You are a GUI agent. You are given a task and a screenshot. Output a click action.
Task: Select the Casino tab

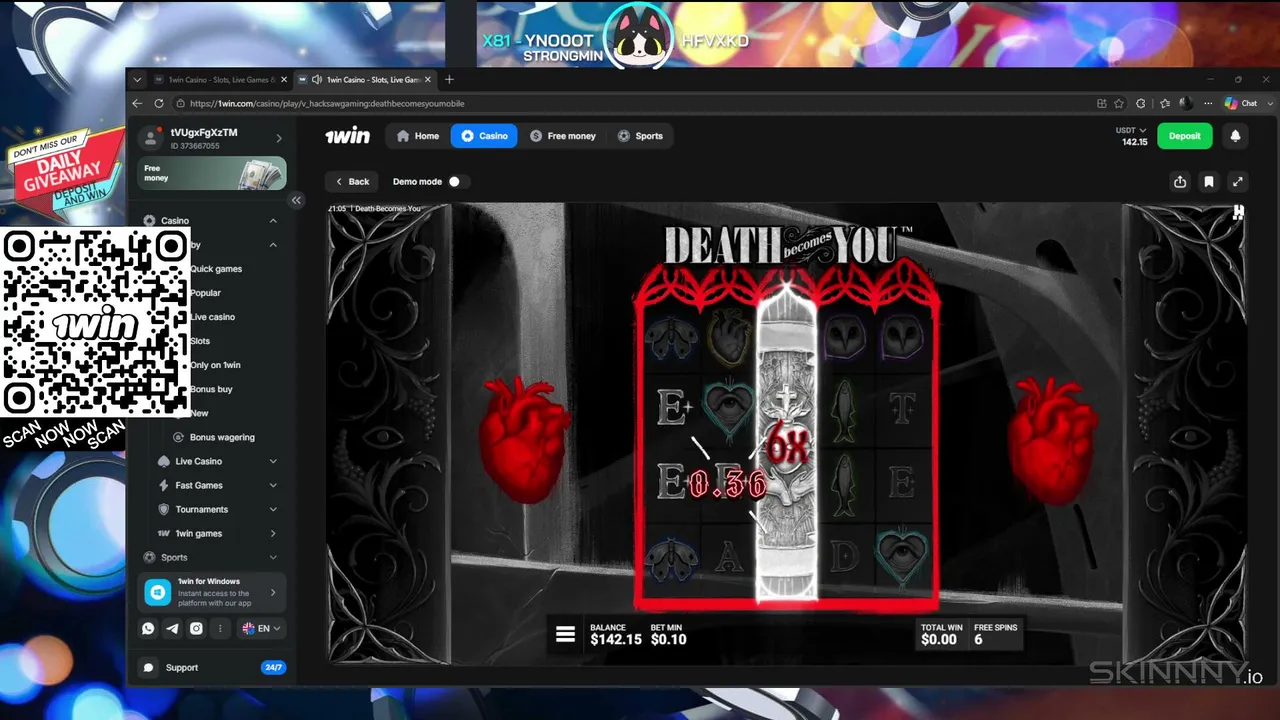[x=484, y=136]
